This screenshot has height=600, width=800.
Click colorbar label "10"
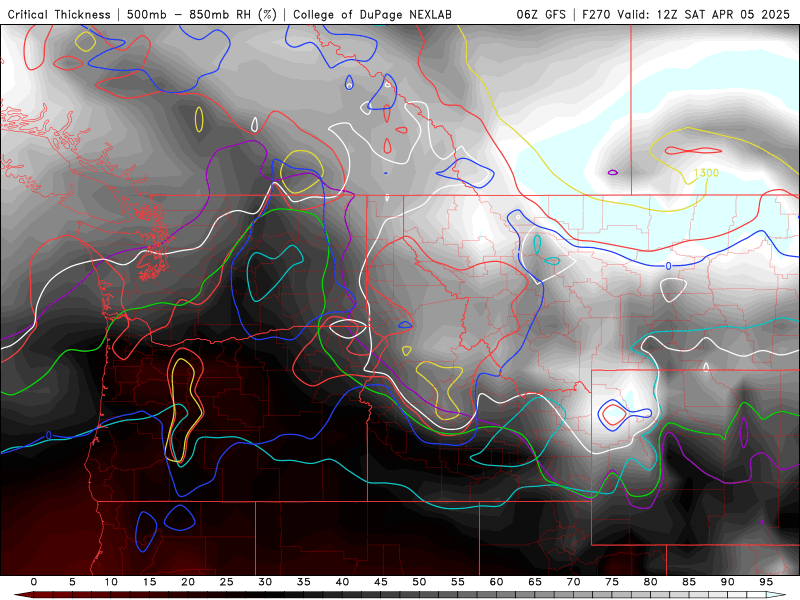click(x=111, y=582)
